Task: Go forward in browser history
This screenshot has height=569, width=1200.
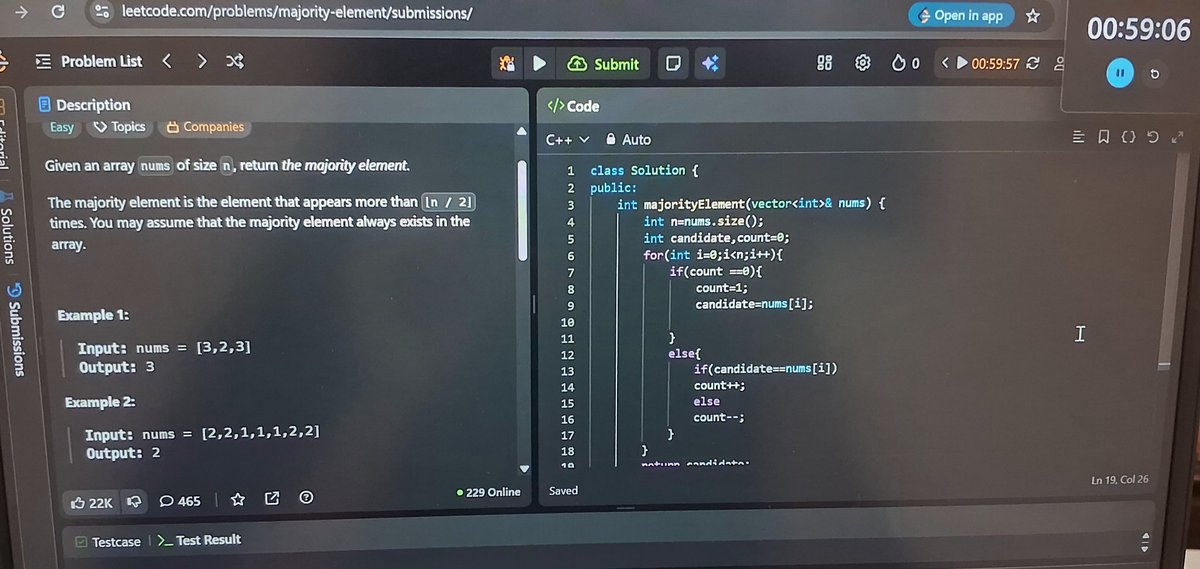Action: tap(21, 11)
